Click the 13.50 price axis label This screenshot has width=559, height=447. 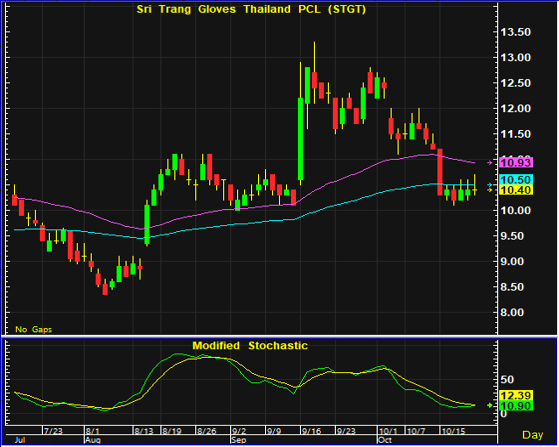(516, 32)
